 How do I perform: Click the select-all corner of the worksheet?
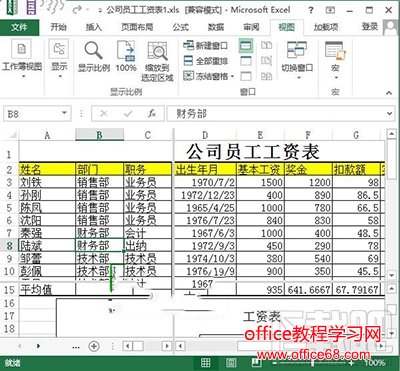(x=11, y=135)
